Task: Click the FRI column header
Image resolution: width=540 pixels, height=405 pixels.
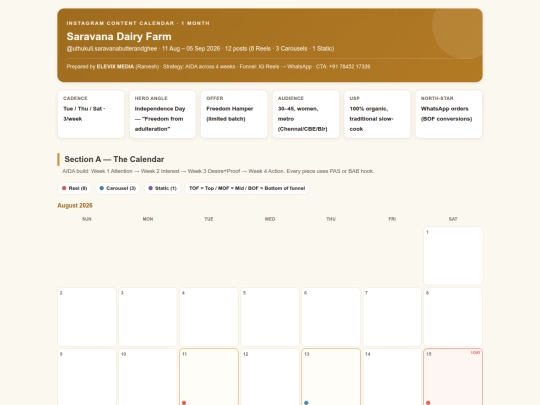Action: [x=392, y=219]
